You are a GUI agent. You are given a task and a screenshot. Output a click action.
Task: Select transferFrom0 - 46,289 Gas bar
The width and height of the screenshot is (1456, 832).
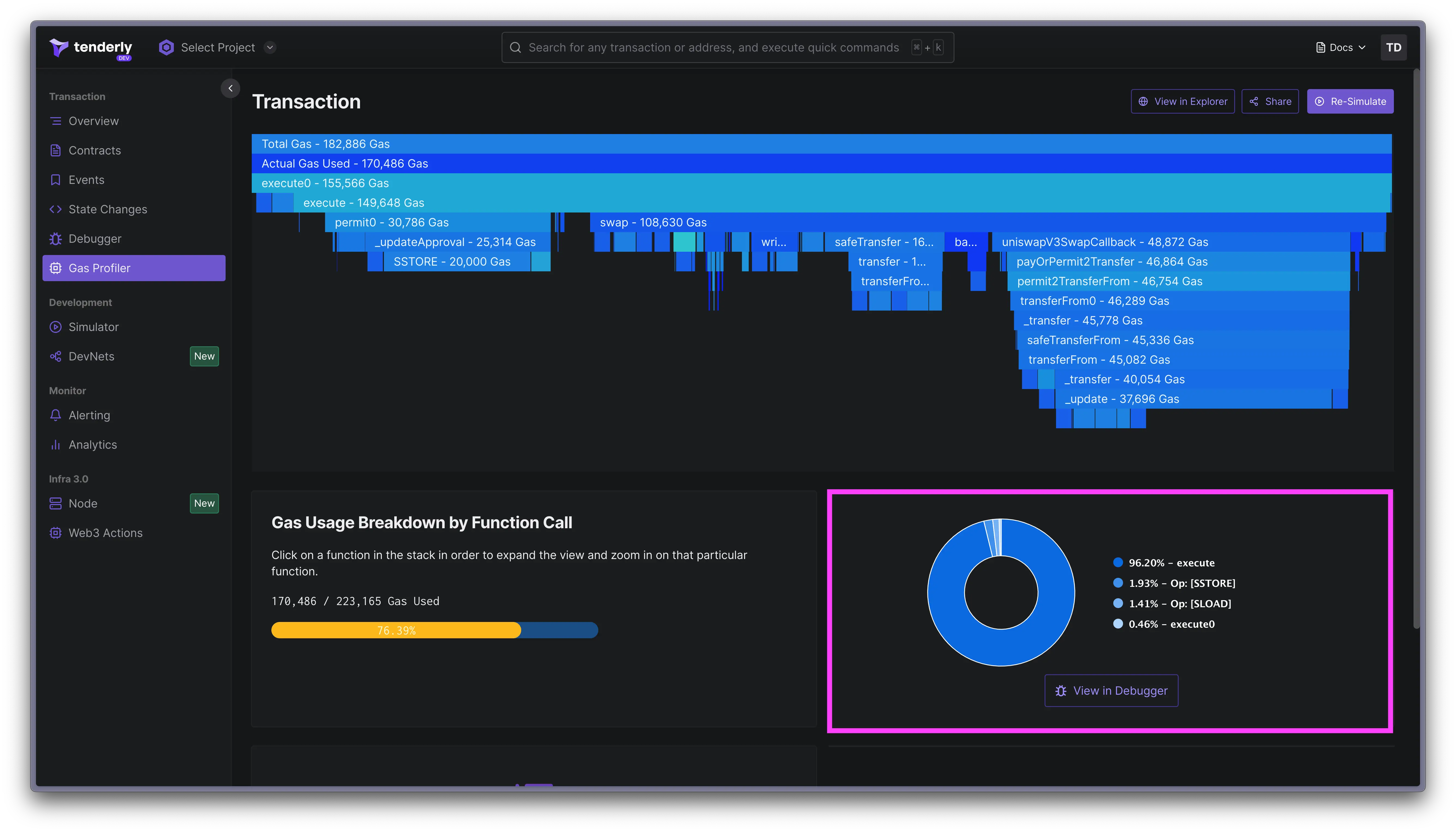(x=1180, y=301)
